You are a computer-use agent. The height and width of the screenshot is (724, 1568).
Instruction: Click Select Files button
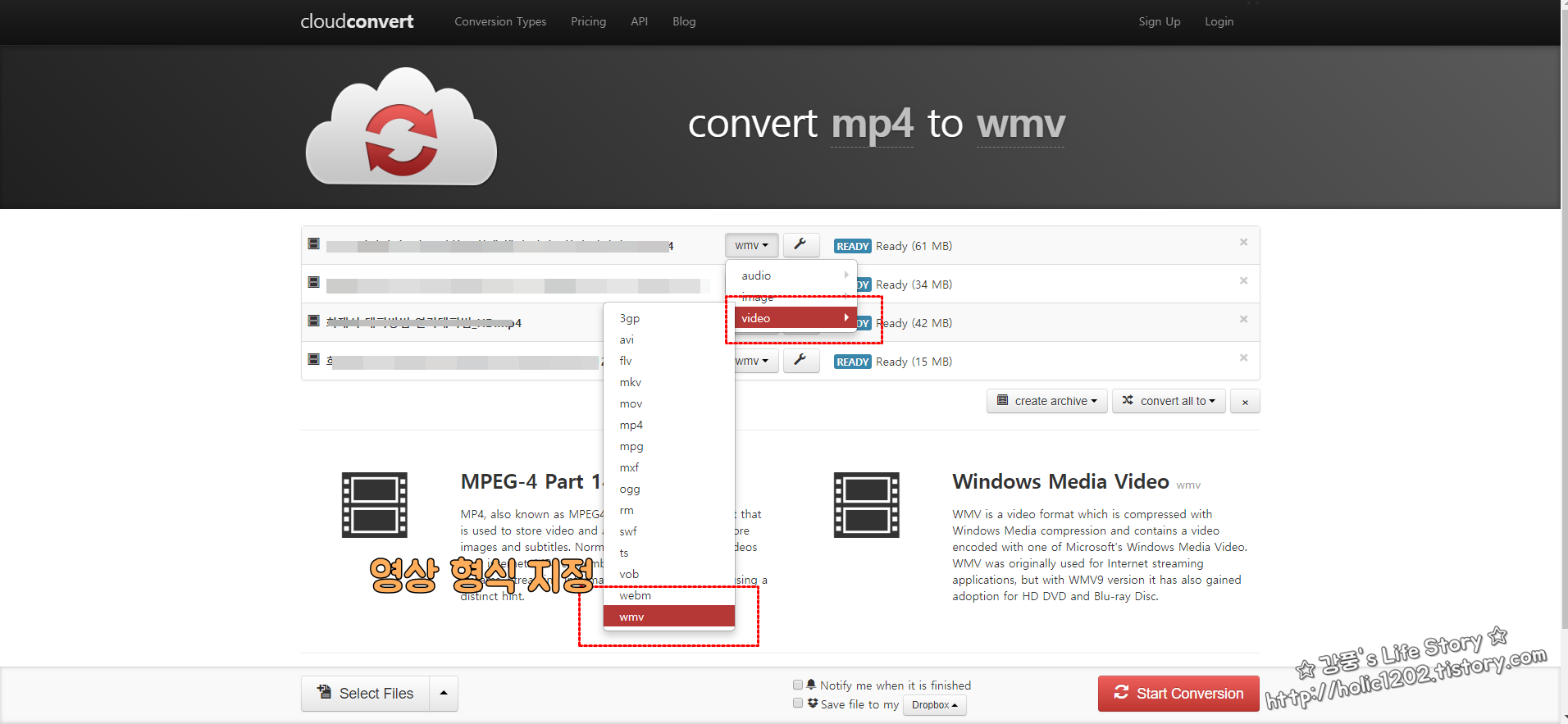coord(366,694)
